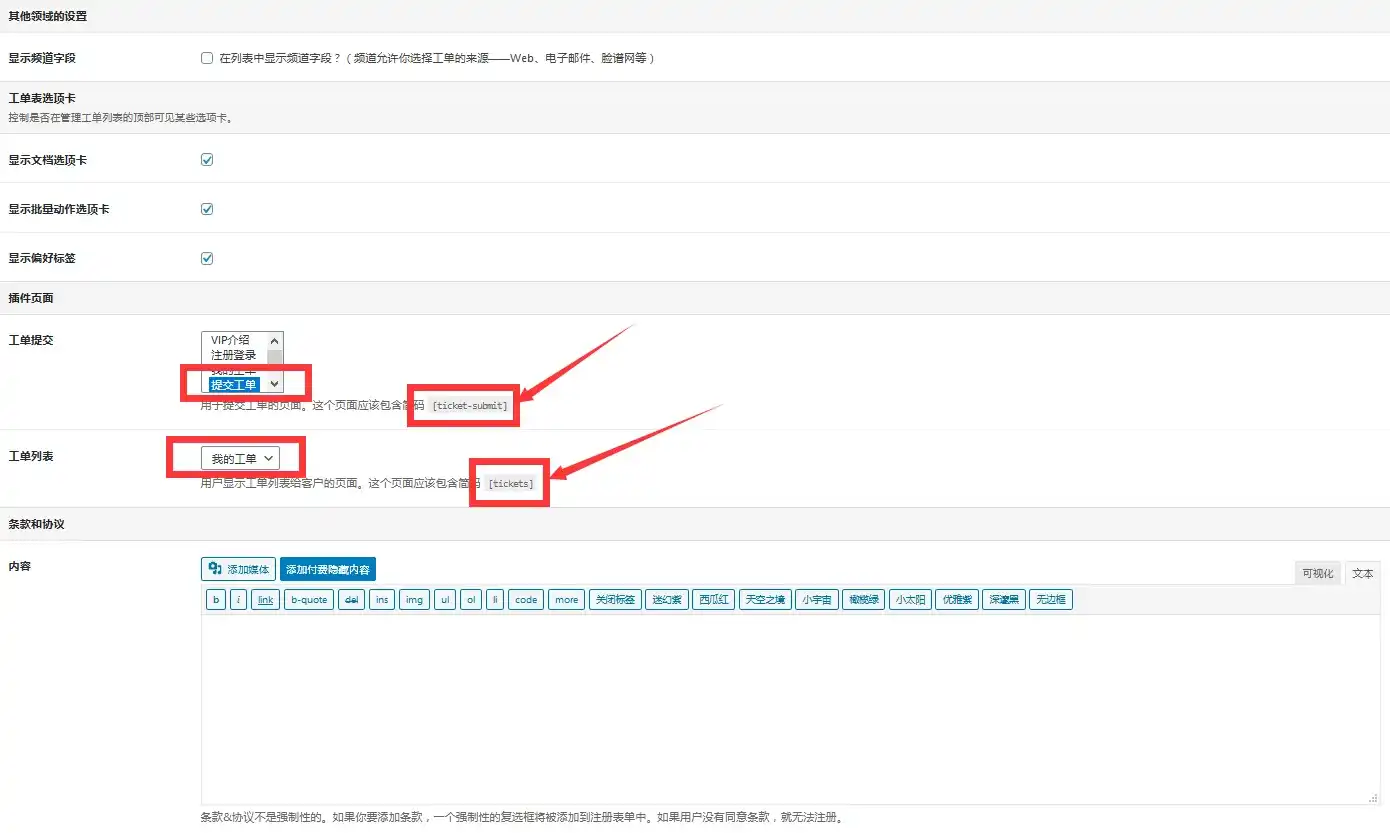Uncheck the 显示批量动作选项卡 checkbox

[207, 209]
